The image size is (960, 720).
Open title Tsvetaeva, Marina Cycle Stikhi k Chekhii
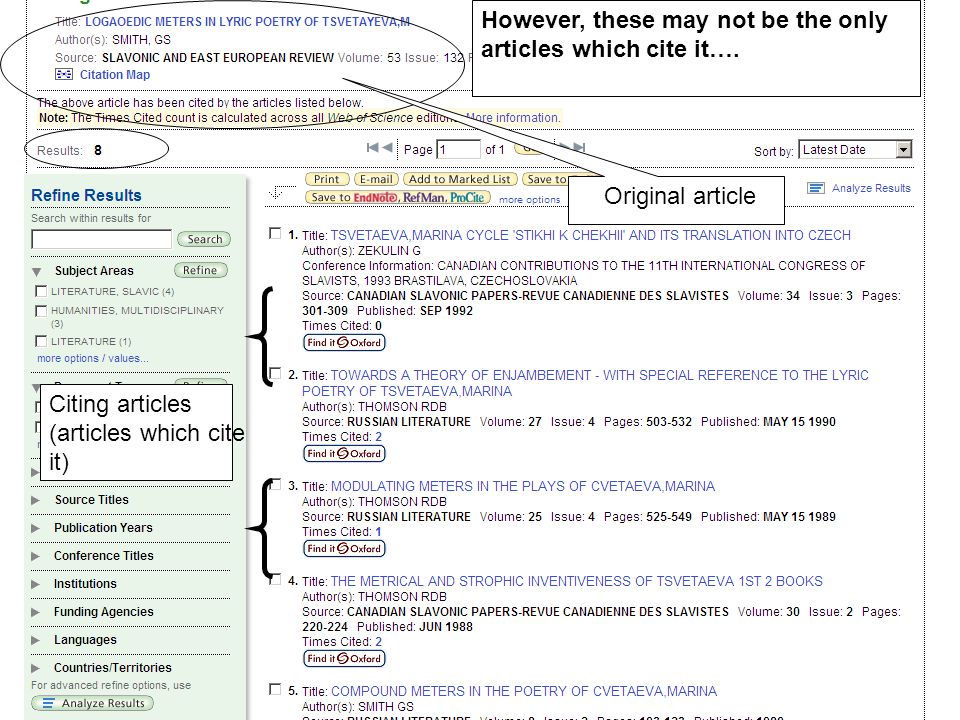click(591, 235)
